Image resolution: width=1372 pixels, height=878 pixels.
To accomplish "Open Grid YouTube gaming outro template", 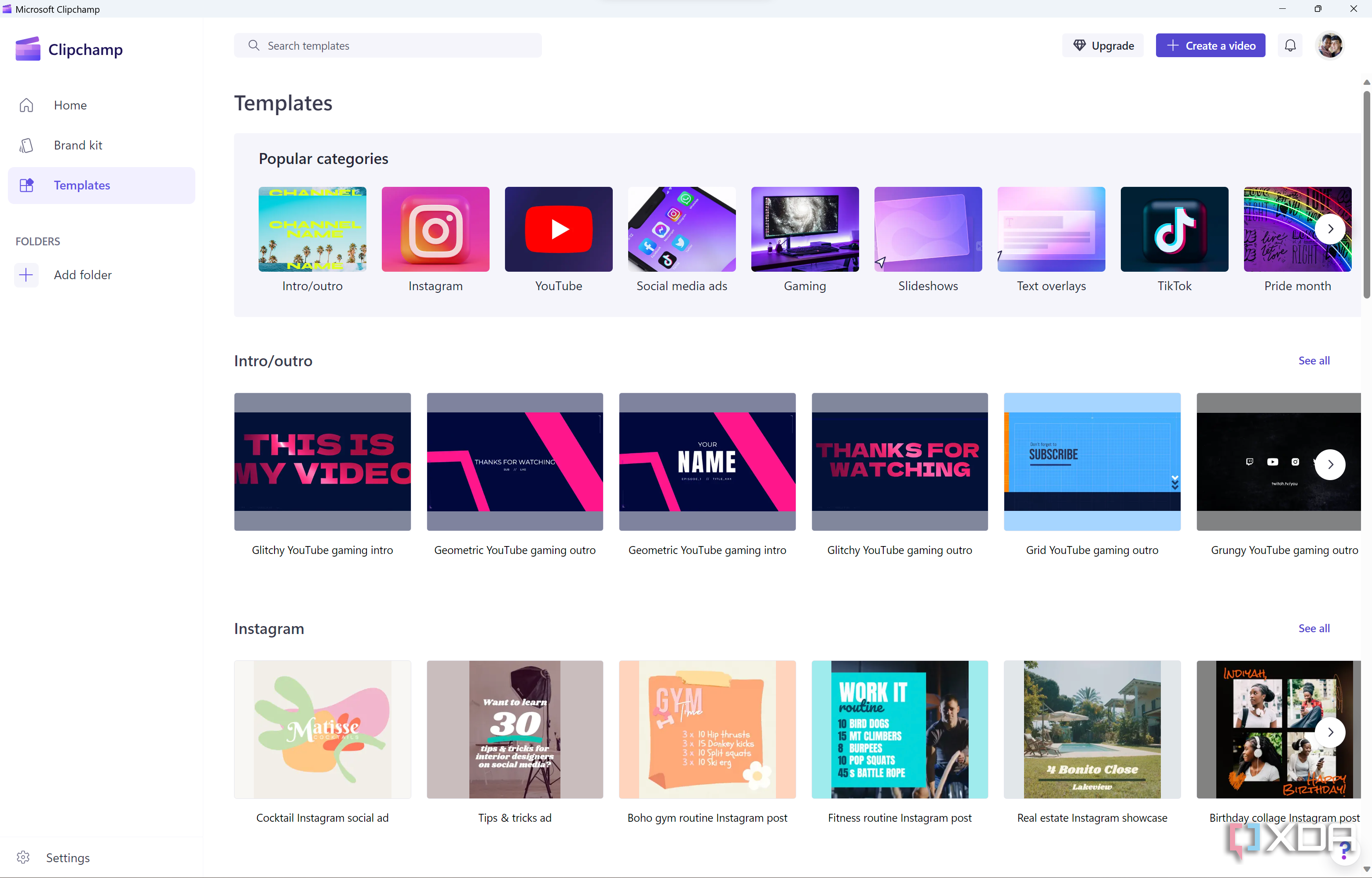I will (1092, 462).
